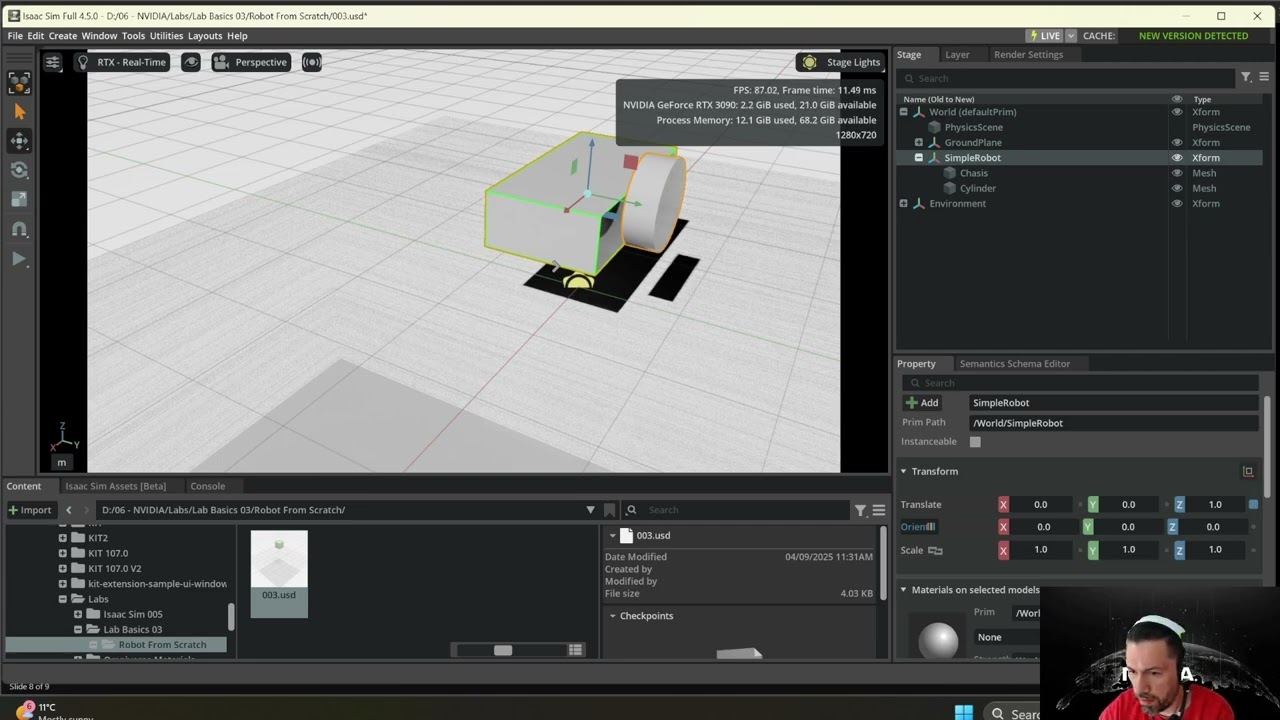Open the RTX - Real-Time renderer menu
1280x720 pixels.
tap(122, 62)
